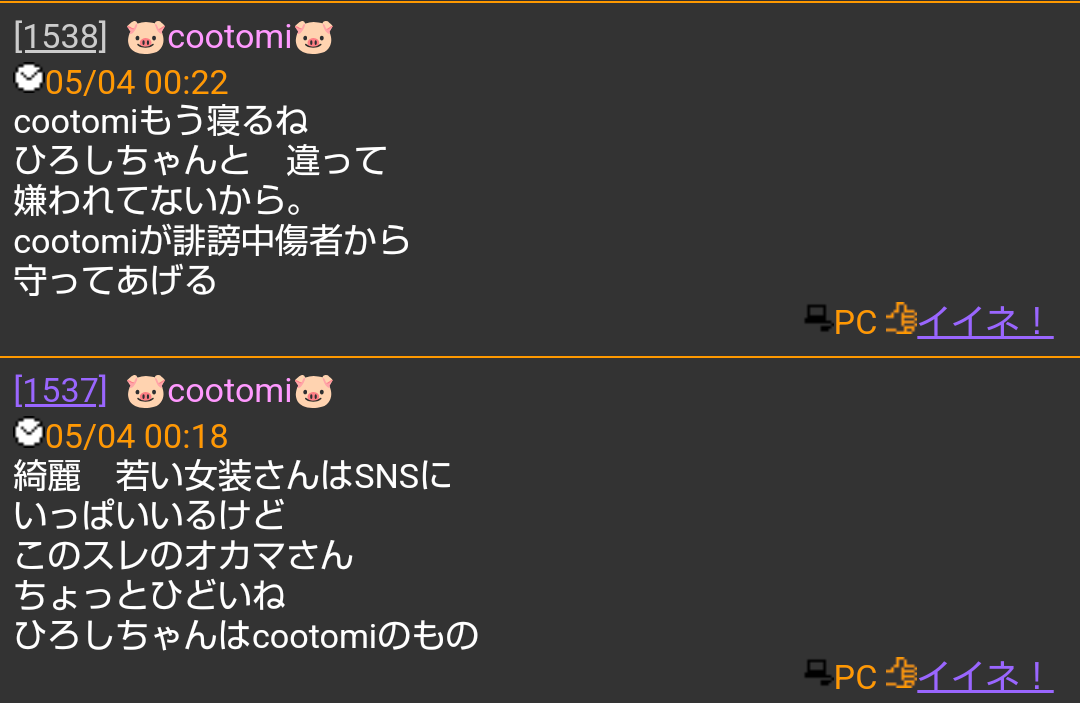The height and width of the screenshot is (703, 1080).
Task: Click PC label text in post 1538
Action: tap(855, 322)
